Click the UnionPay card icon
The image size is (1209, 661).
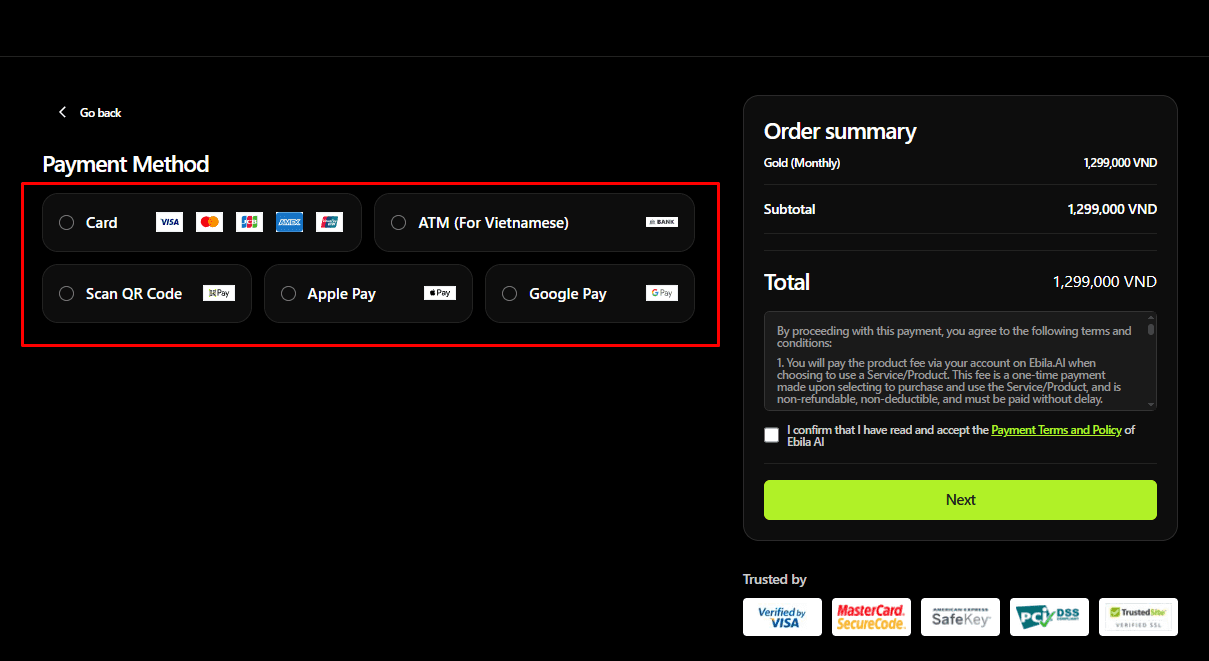(x=329, y=222)
